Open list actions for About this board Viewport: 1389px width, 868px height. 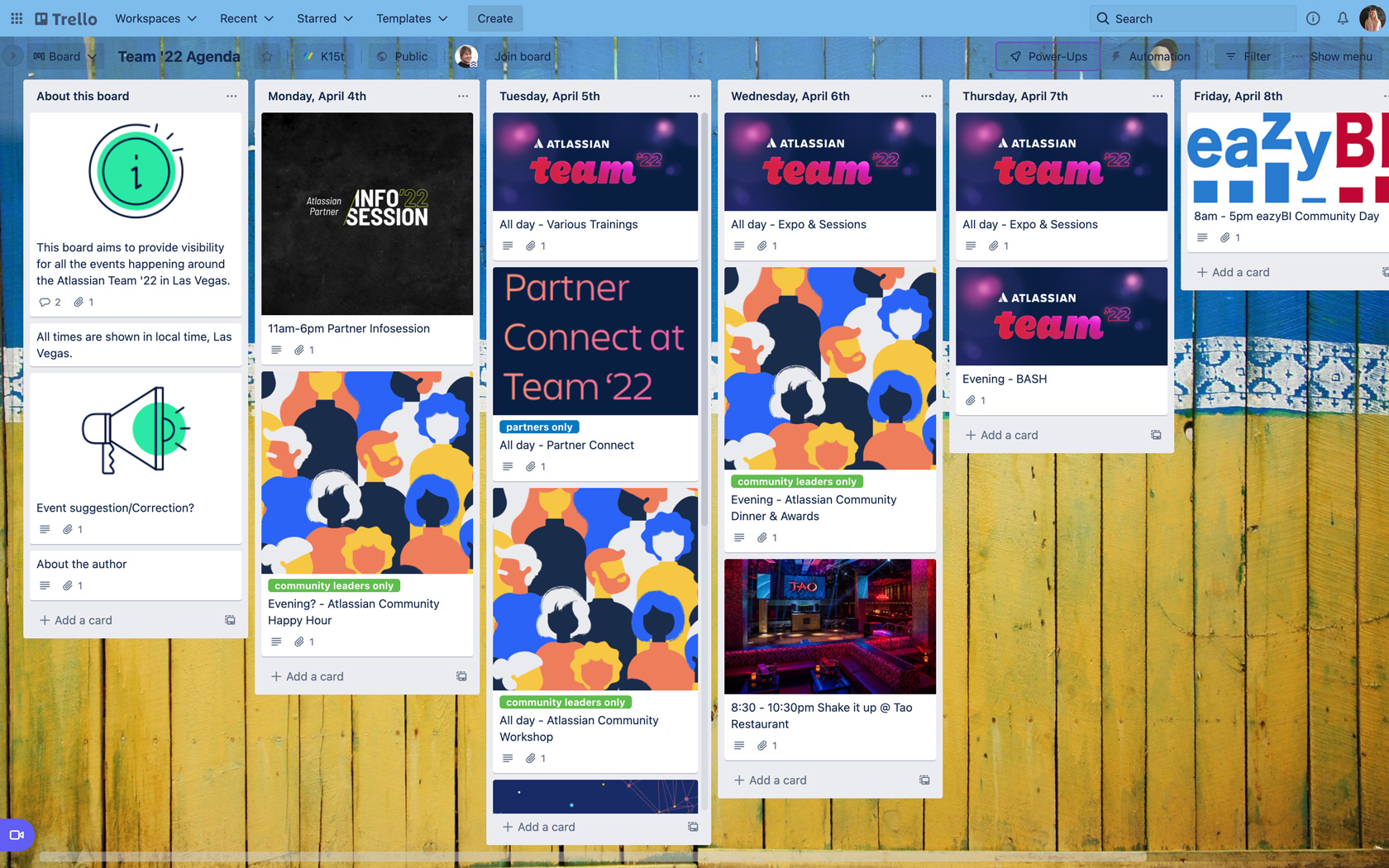click(x=231, y=96)
